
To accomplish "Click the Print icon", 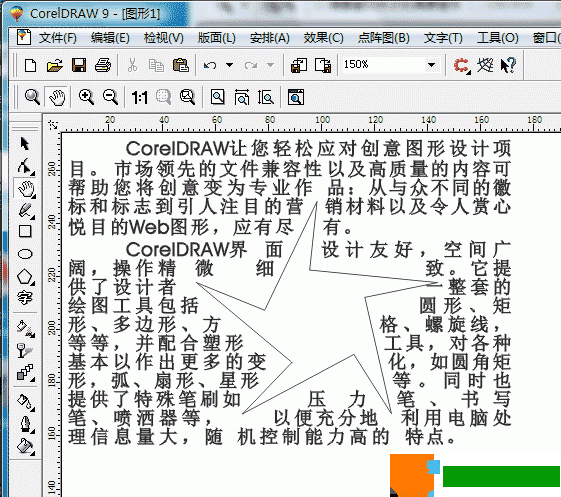I will (103, 65).
